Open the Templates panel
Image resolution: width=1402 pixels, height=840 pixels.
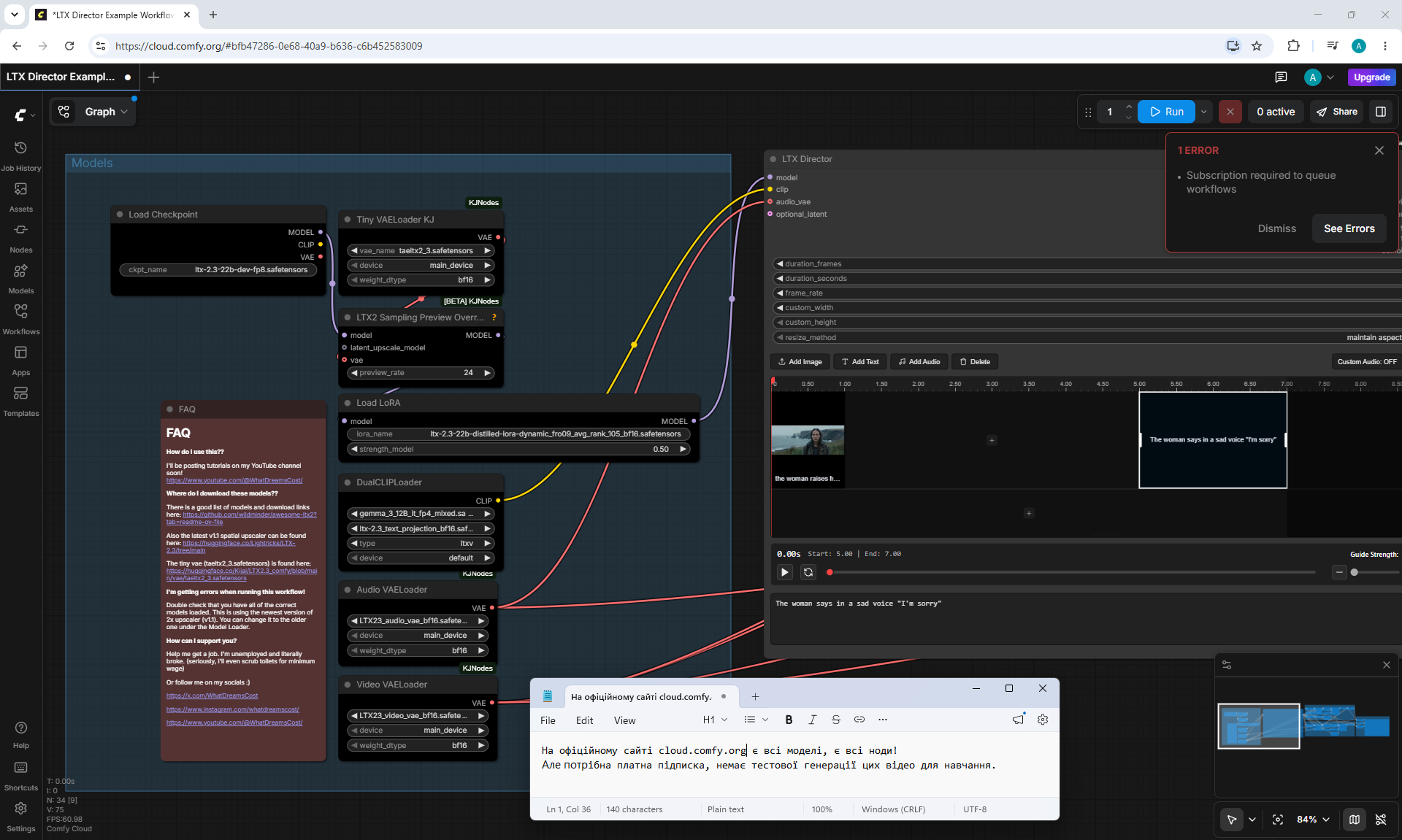[x=20, y=401]
